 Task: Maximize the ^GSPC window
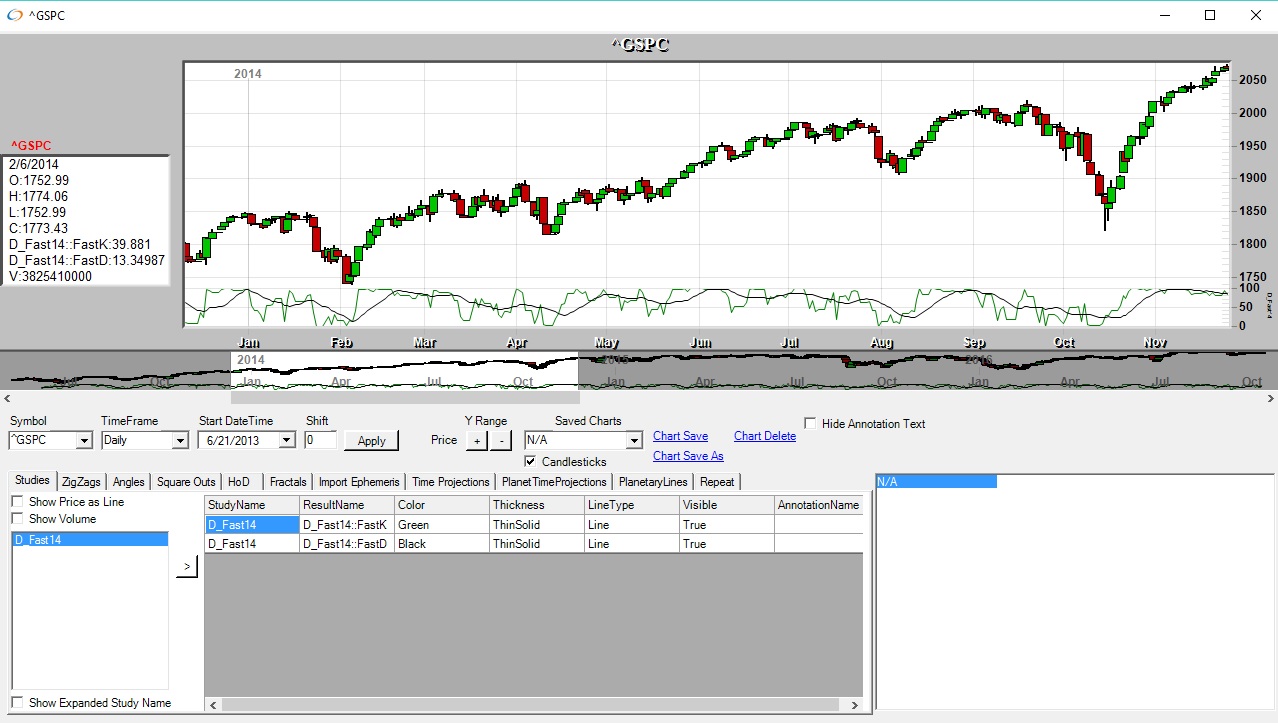(1210, 15)
